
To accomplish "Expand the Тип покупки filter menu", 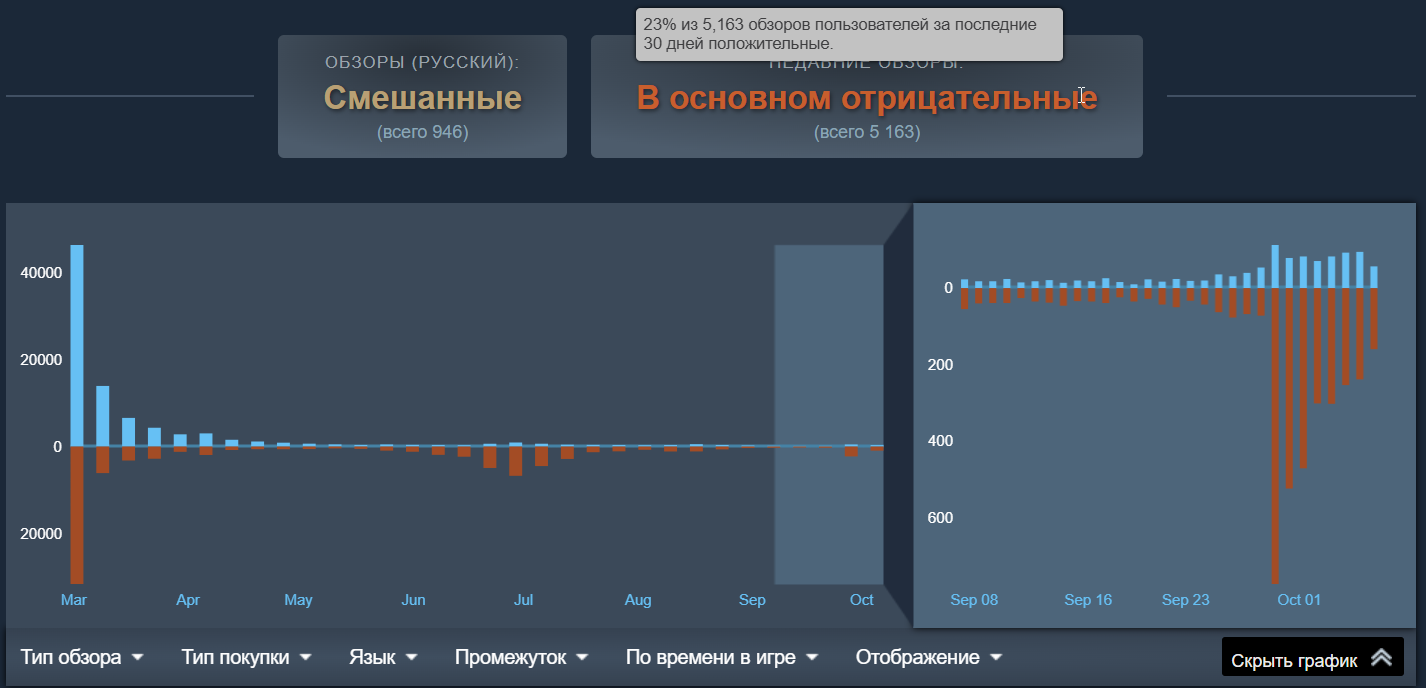I will pyautogui.click(x=246, y=657).
